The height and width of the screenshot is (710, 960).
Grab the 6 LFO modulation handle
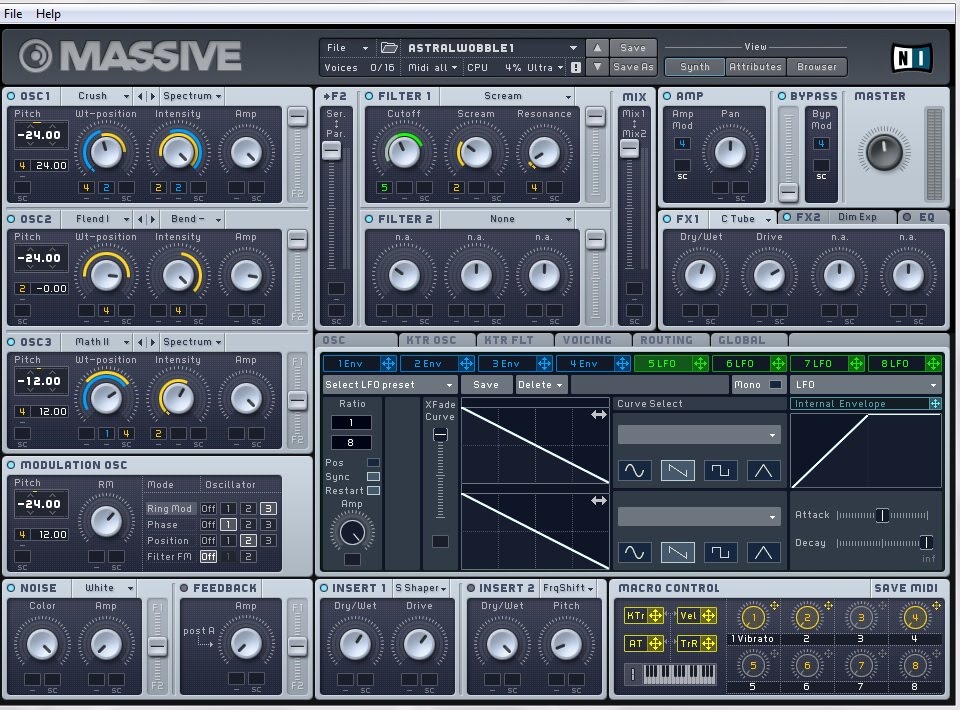tap(778, 364)
